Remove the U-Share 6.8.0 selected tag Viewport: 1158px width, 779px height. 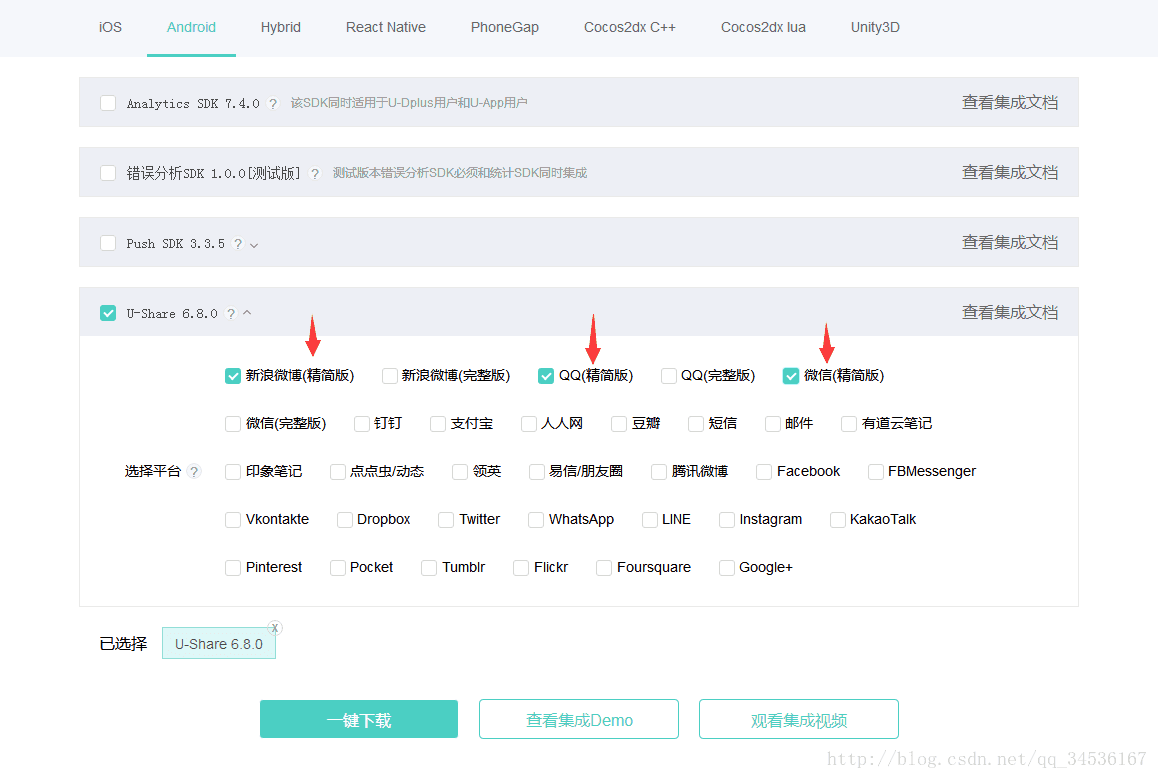coord(275,628)
